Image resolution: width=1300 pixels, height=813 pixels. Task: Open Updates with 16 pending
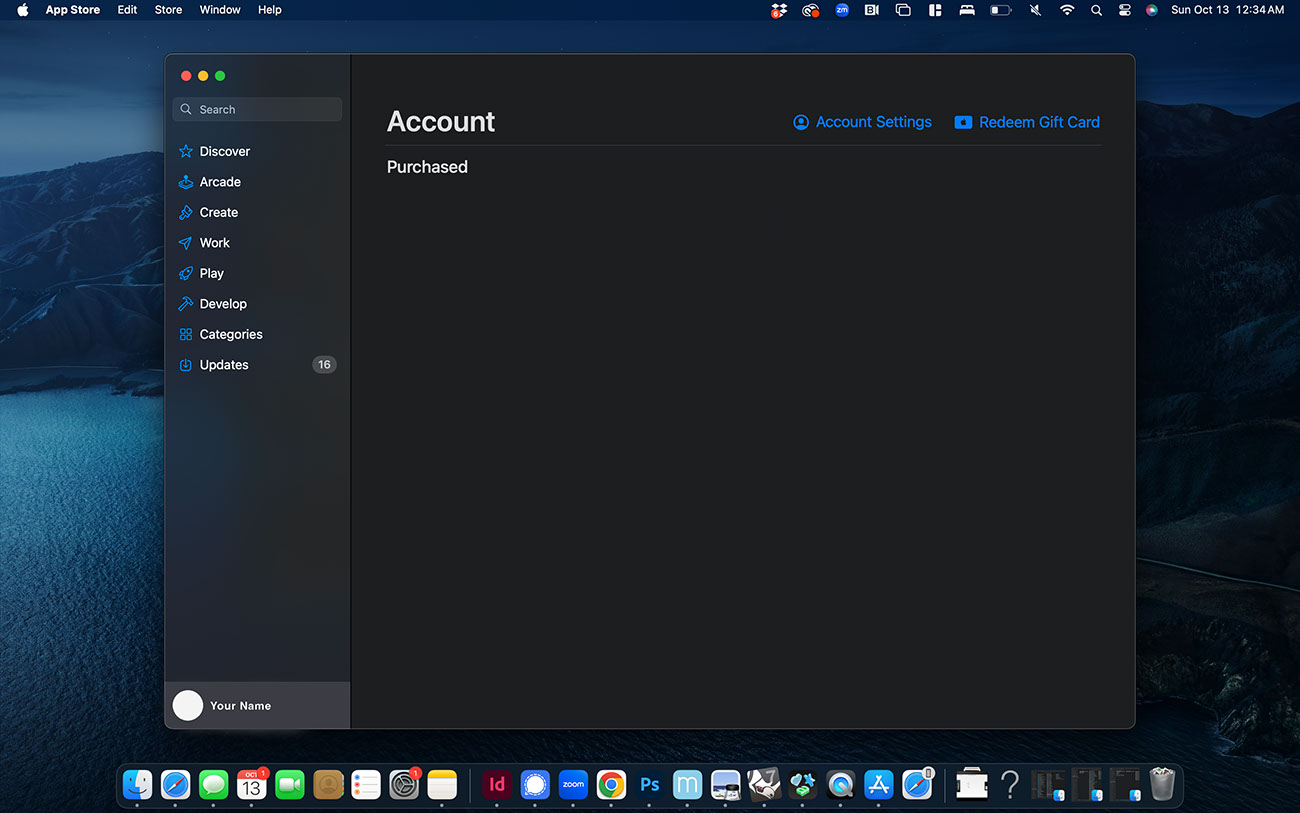[224, 365]
